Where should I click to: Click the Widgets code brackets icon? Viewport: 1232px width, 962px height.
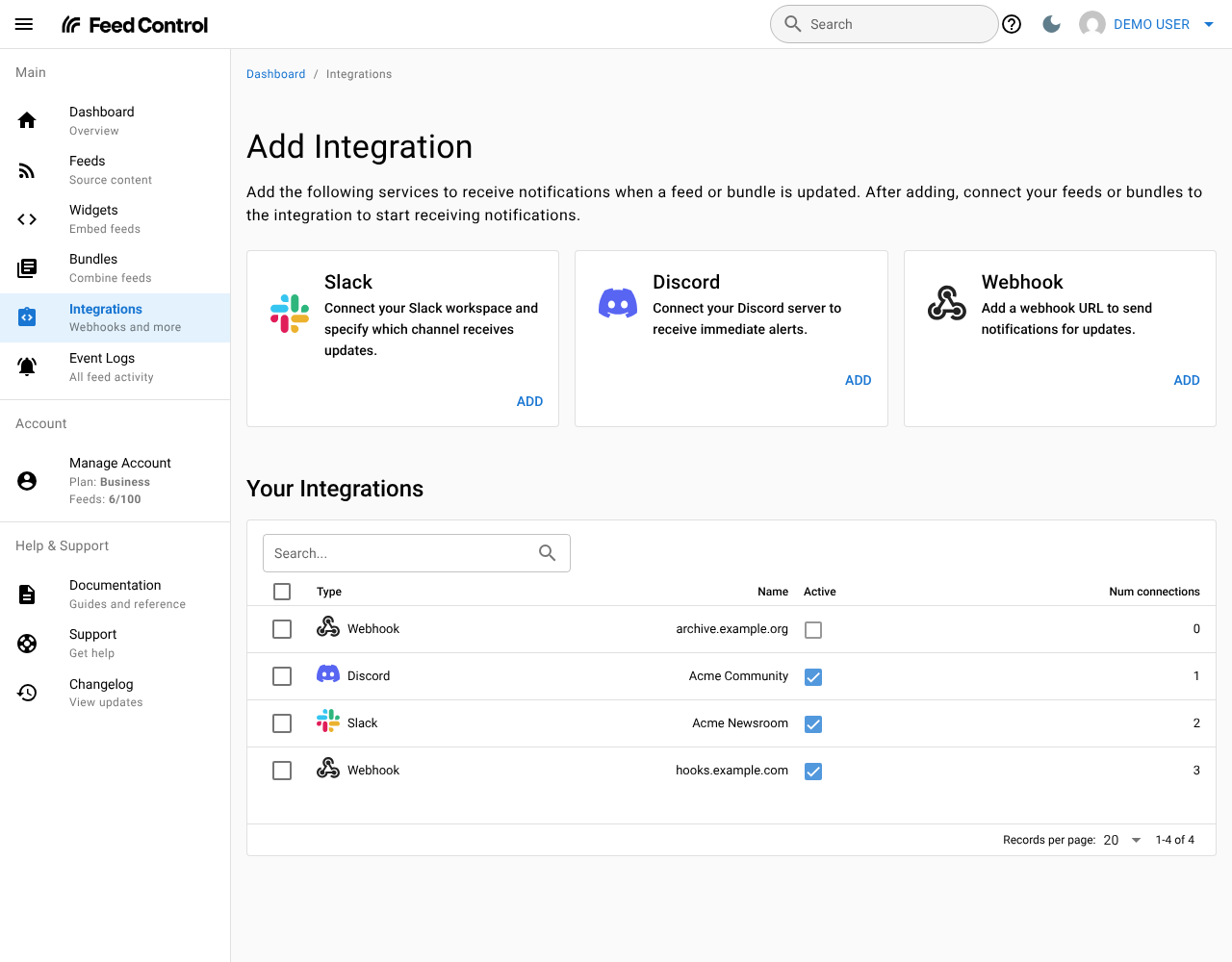27,219
